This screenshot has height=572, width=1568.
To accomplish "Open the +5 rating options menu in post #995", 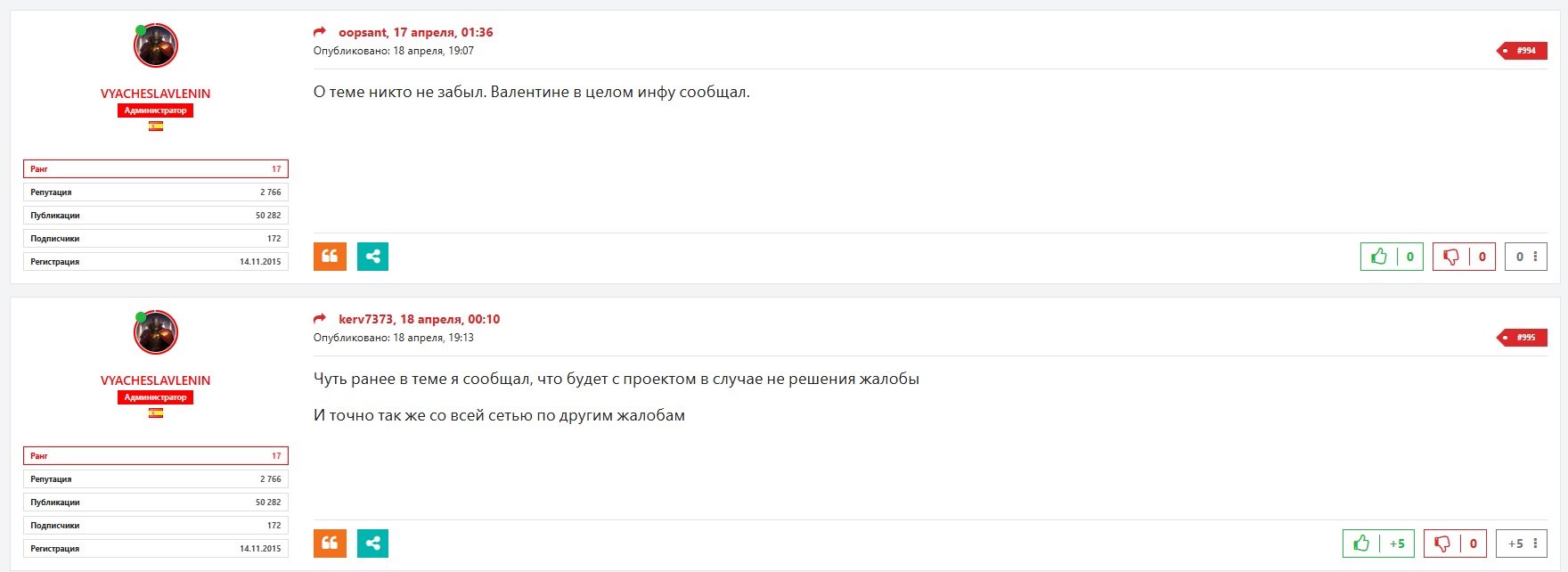I will (1534, 543).
